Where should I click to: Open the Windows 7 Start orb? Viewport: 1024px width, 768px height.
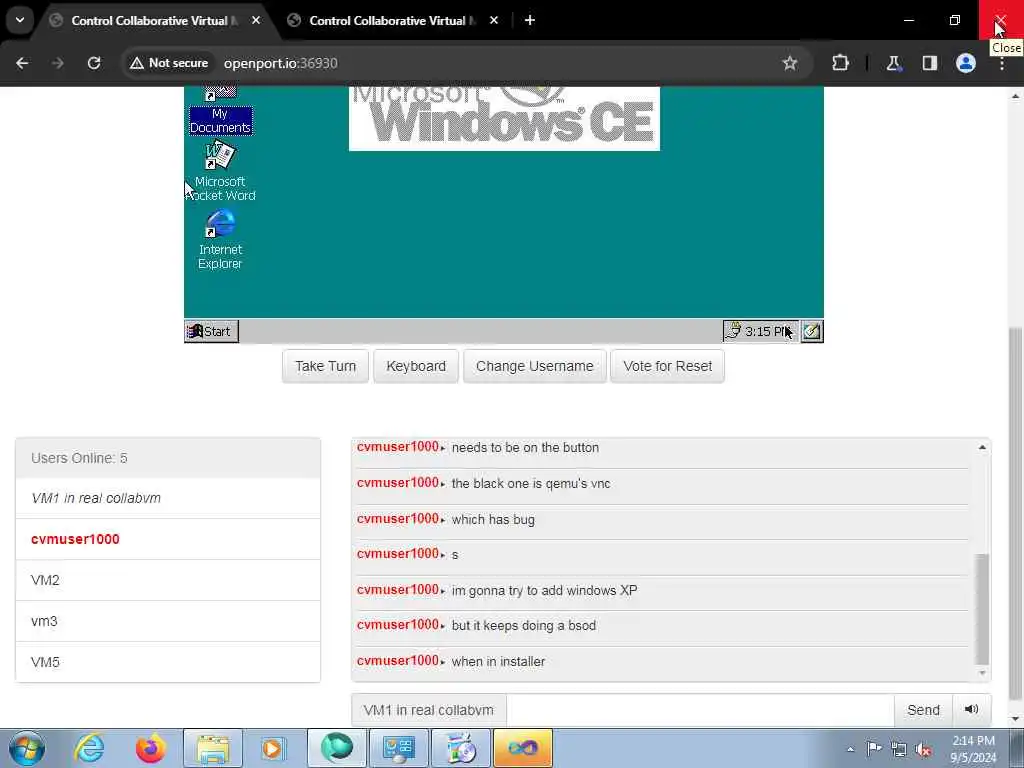pos(27,748)
